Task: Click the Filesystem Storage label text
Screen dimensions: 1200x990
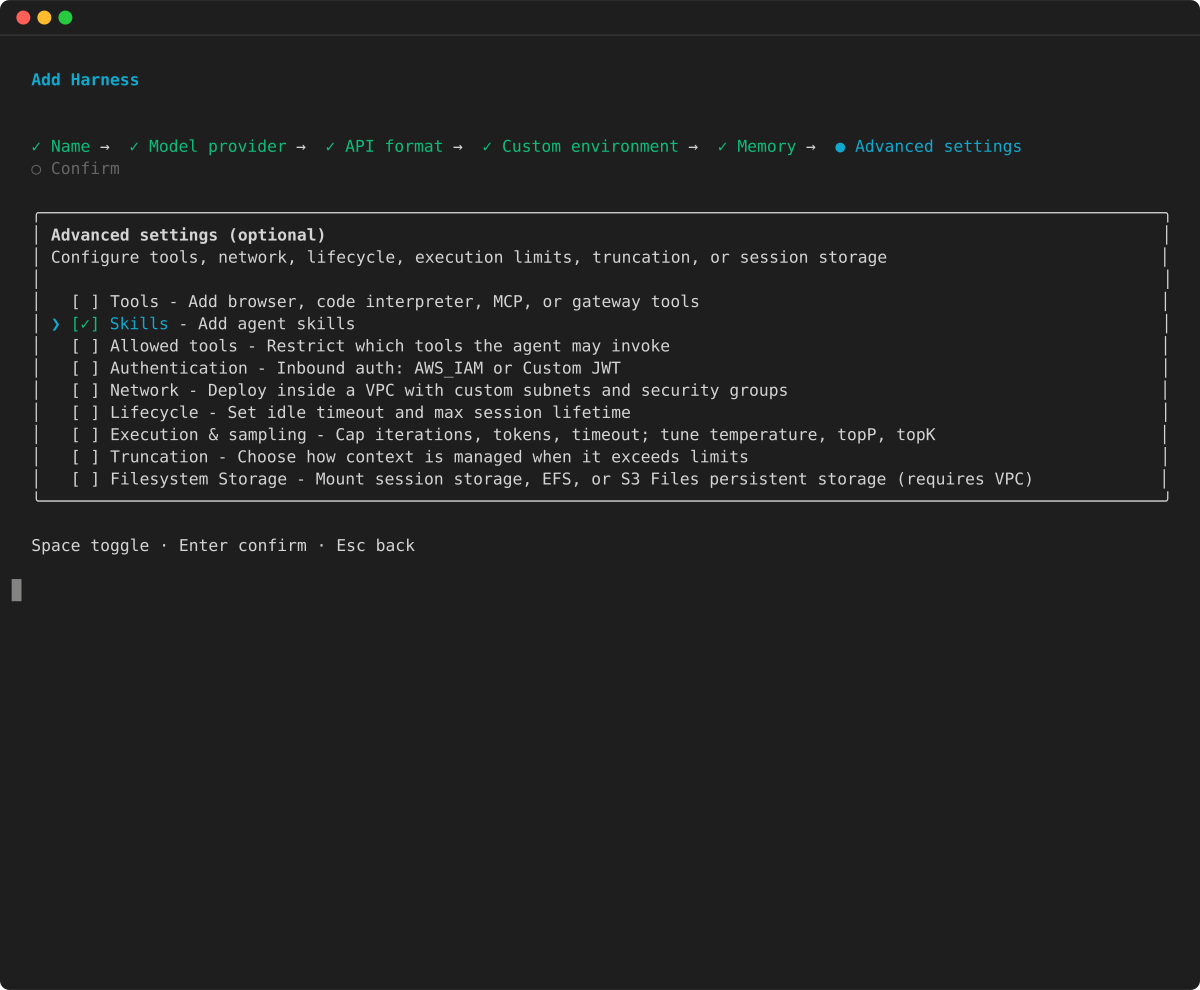Action: pos(198,479)
